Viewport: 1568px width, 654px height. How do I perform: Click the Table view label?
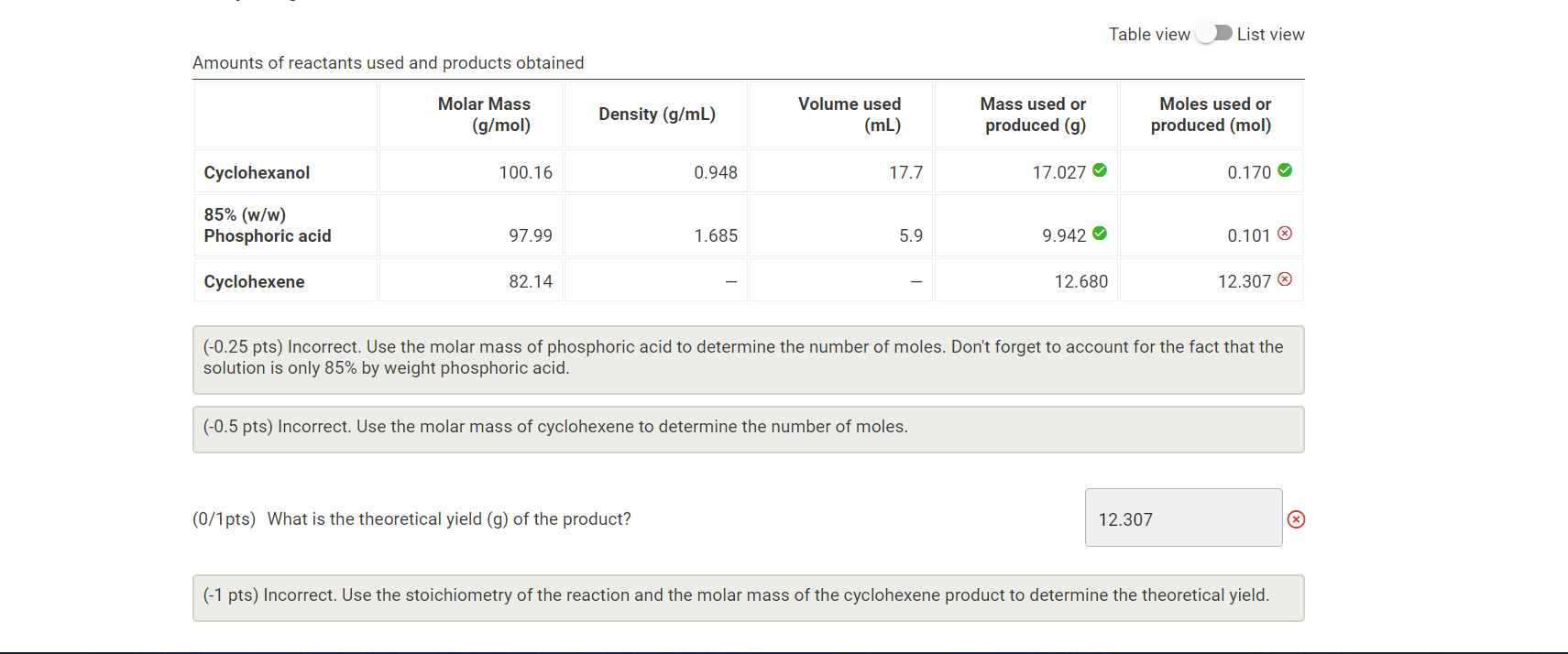(x=1149, y=34)
